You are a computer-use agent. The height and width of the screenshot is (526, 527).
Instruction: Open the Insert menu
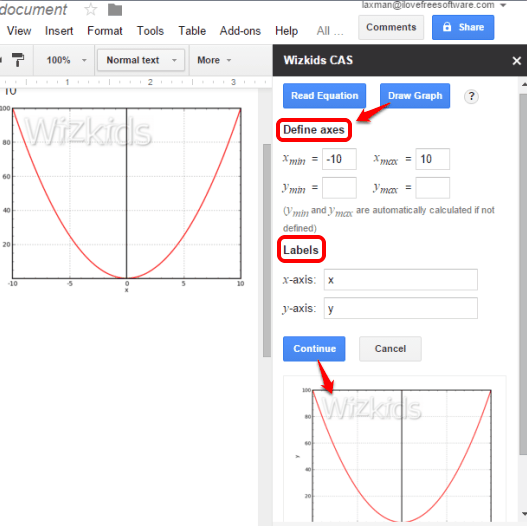point(59,31)
